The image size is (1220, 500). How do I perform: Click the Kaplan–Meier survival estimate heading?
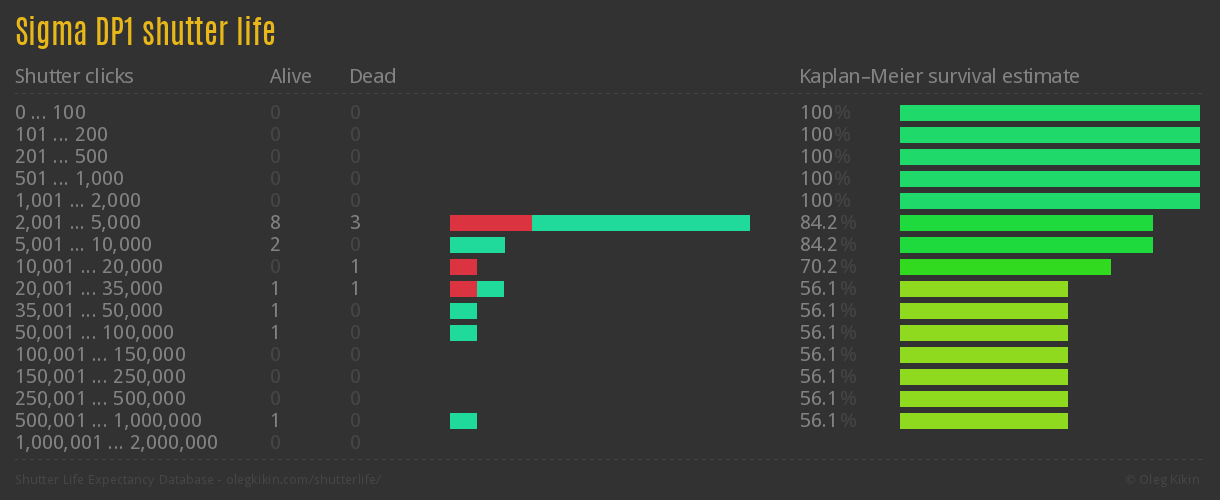coord(939,76)
